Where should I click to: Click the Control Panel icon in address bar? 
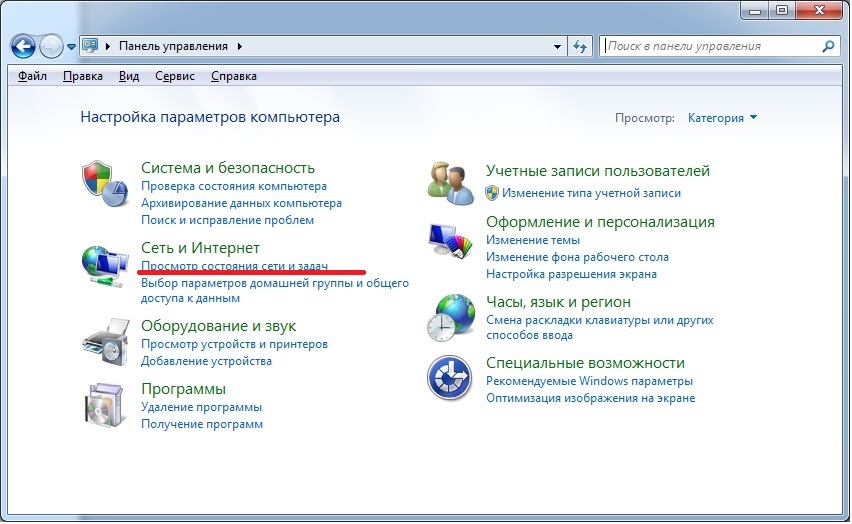90,46
